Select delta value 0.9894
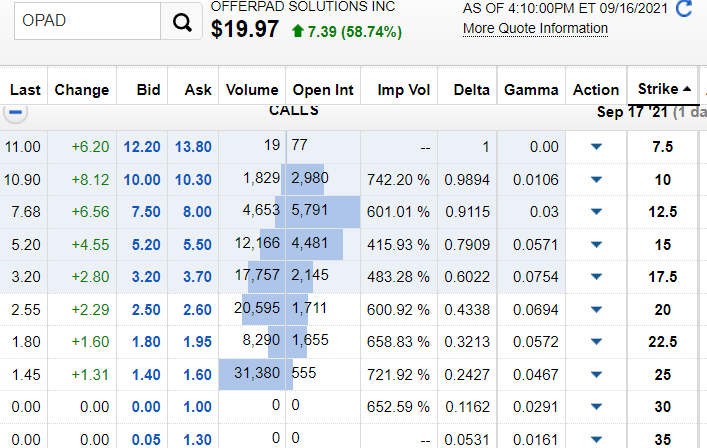707x448 pixels. [467, 180]
